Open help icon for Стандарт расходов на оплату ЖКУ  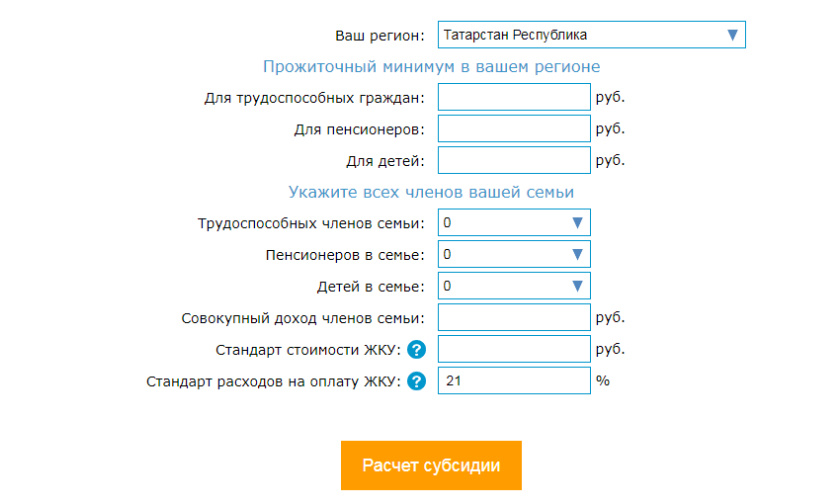[x=416, y=381]
